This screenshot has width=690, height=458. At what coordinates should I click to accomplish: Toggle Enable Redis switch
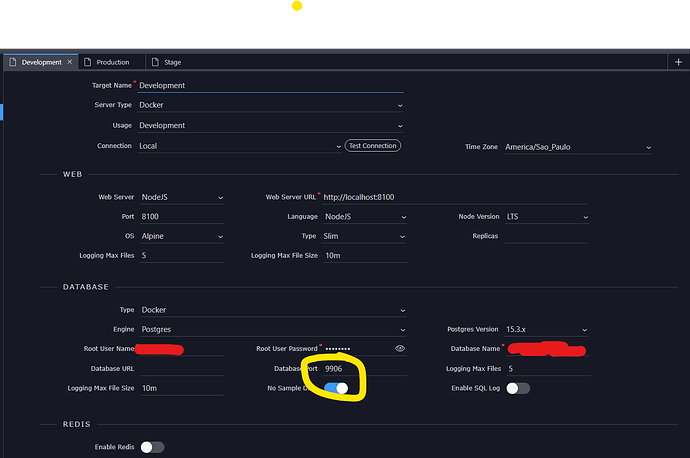152,447
